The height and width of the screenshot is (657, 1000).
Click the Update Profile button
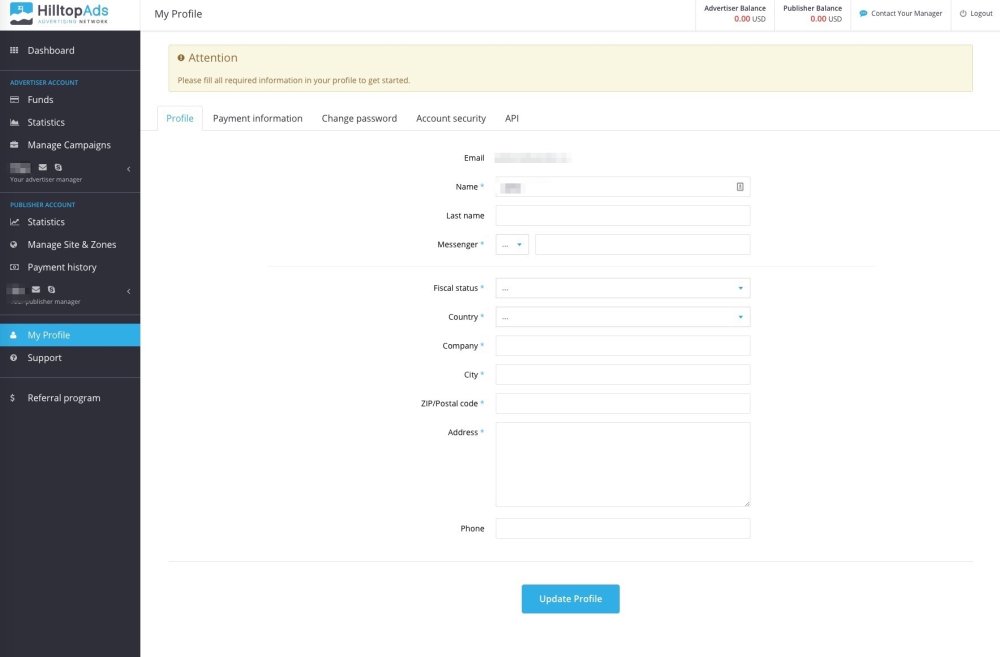[x=570, y=599]
